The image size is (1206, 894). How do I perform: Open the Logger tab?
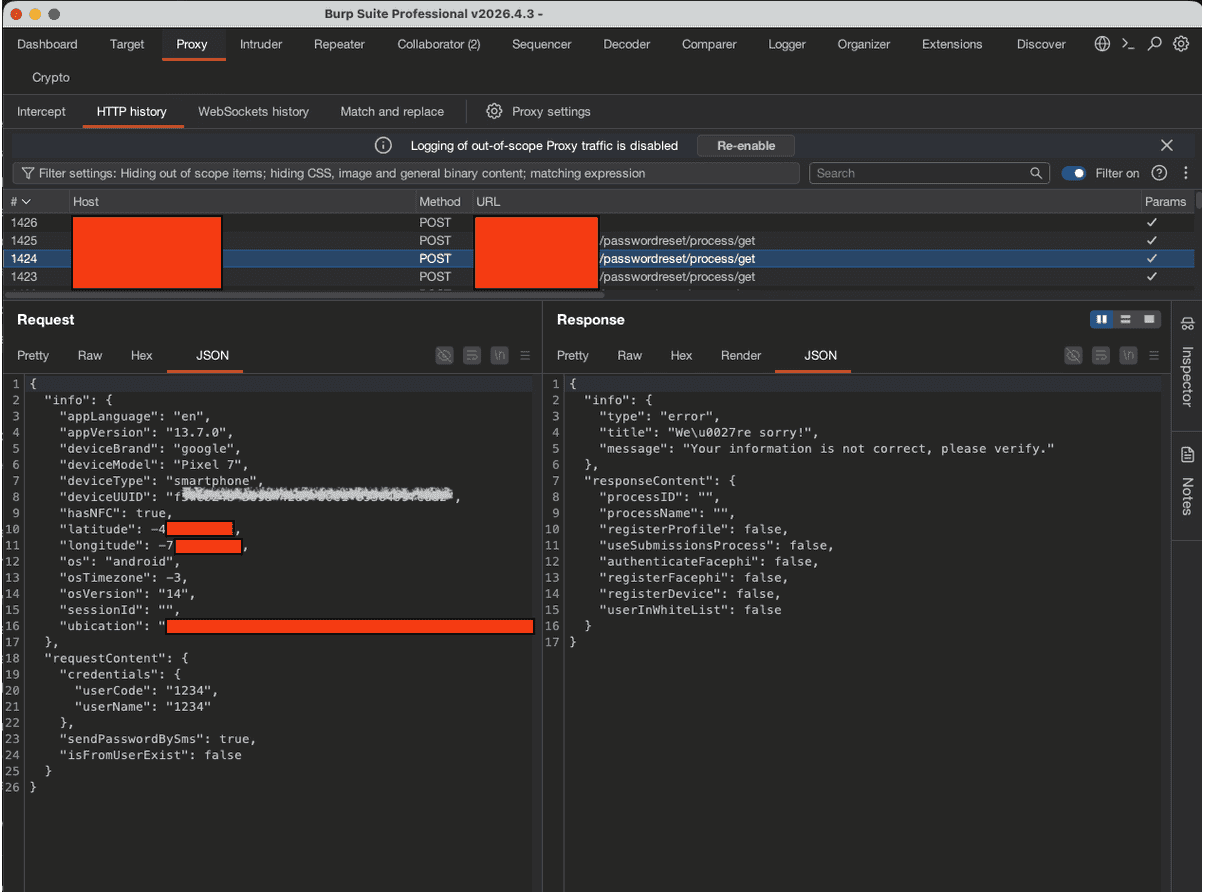(787, 44)
